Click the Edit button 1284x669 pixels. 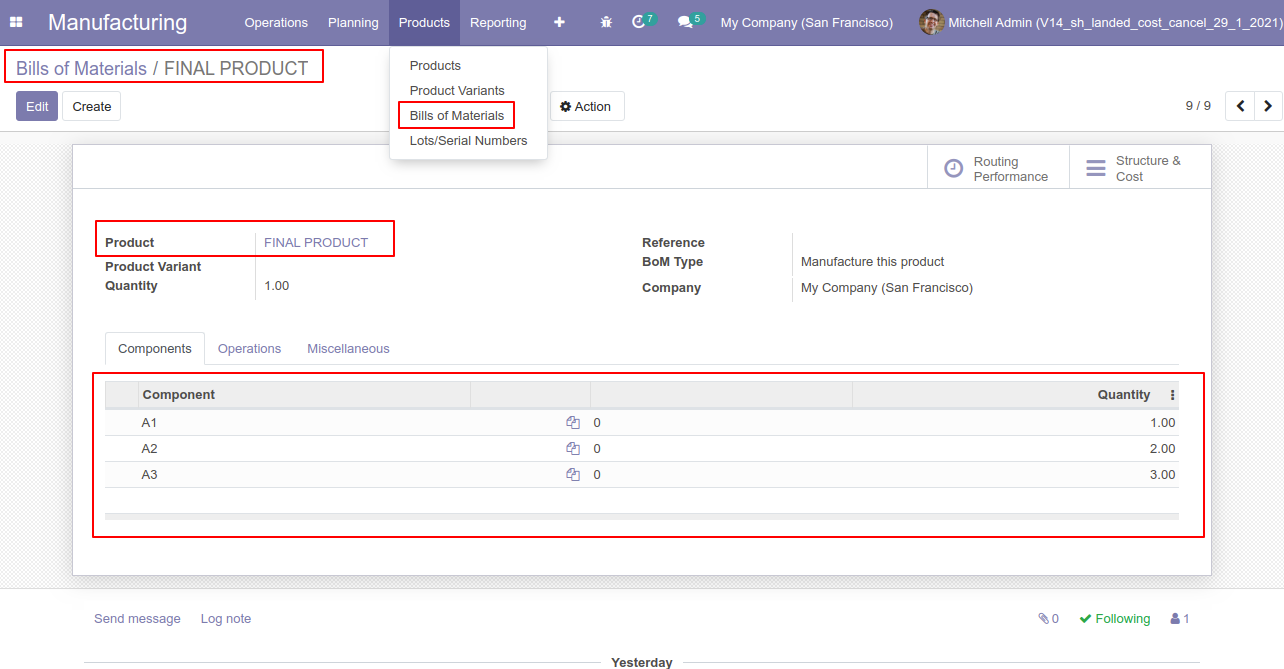37,106
